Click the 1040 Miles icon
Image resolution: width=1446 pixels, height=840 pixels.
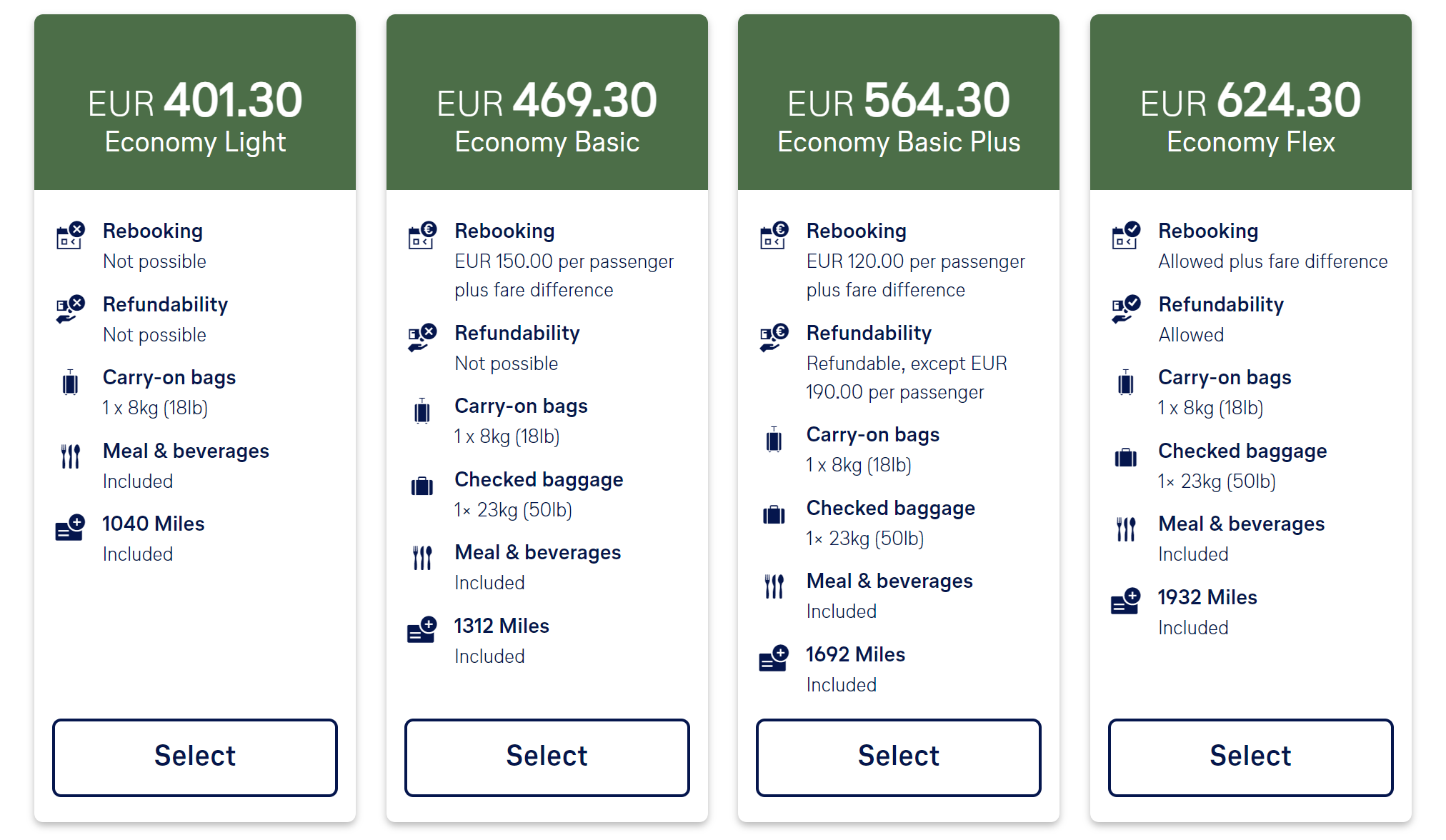click(70, 528)
